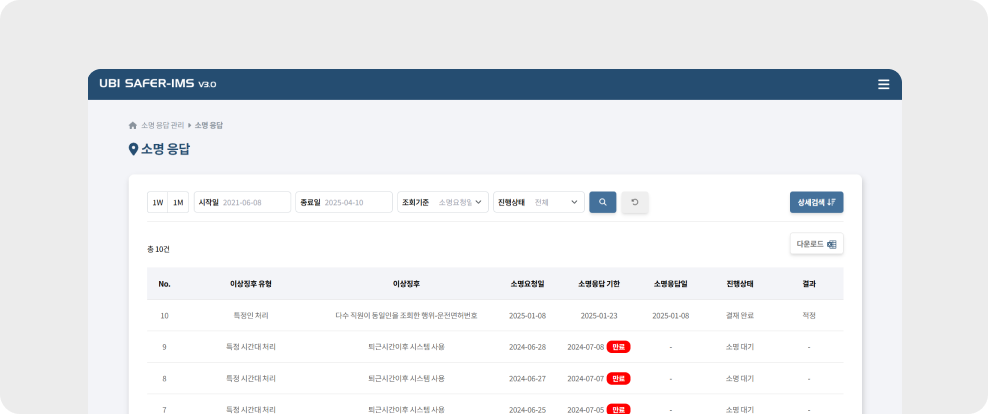Click the 만료 badge in row 8
Image resolution: width=988 pixels, height=414 pixels.
click(619, 378)
